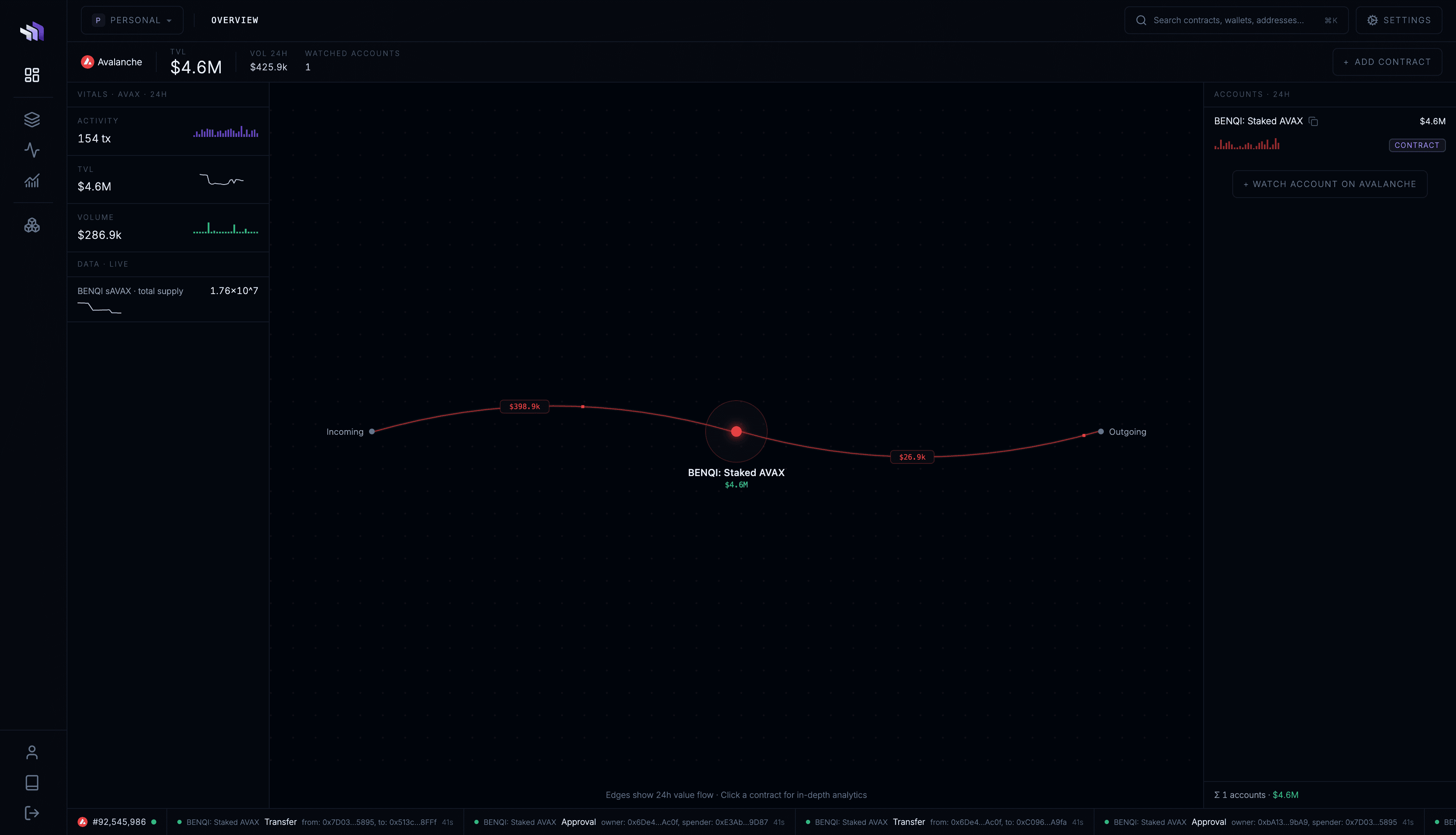This screenshot has height=835, width=1456.
Task: Open the cubes icon in sidebar
Action: pos(32,225)
